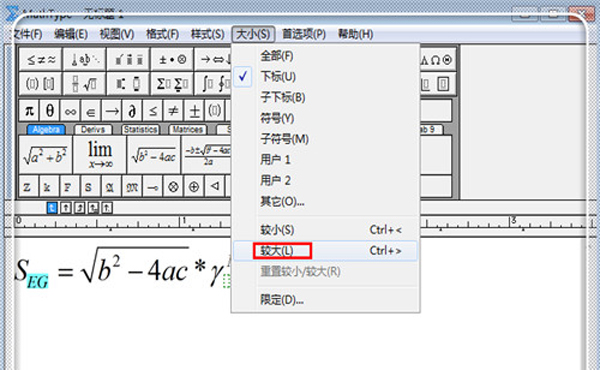Switch to the Statistics tab
This screenshot has height=370, width=600.
(x=140, y=130)
